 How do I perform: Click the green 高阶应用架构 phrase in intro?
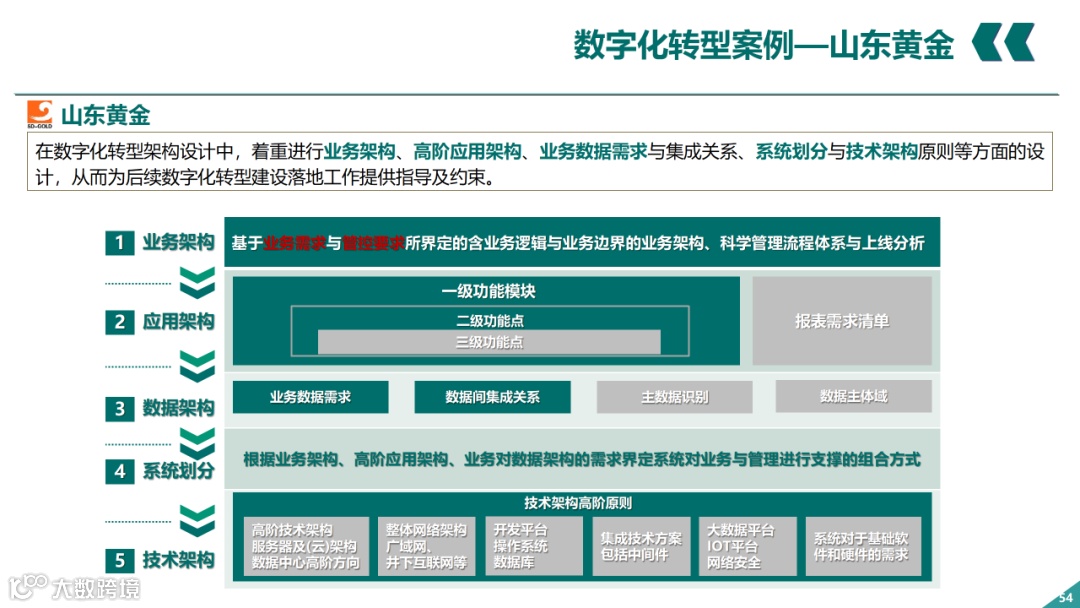(x=467, y=151)
